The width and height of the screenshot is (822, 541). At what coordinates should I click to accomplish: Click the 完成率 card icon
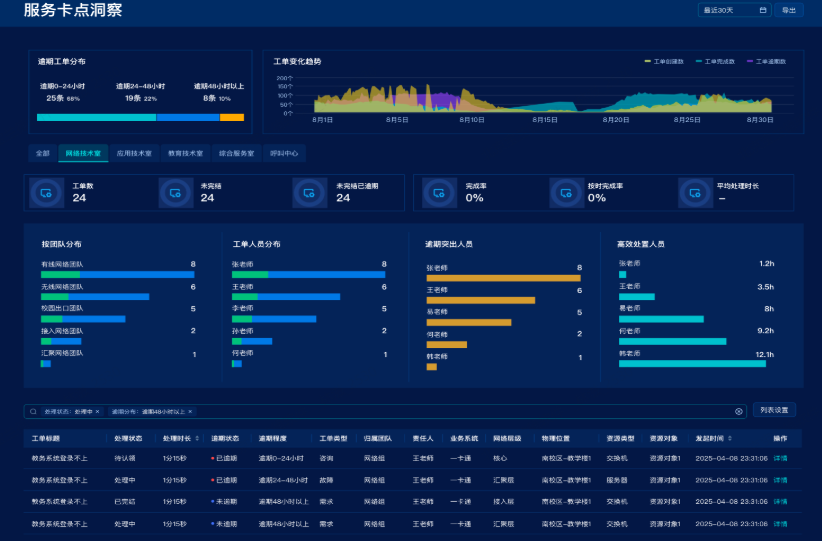[439, 193]
